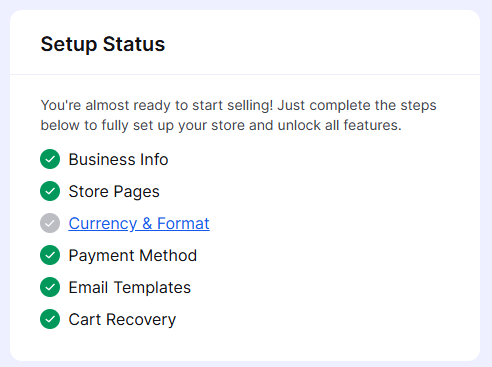Click the Setup Status heading
The image size is (492, 367).
103,44
